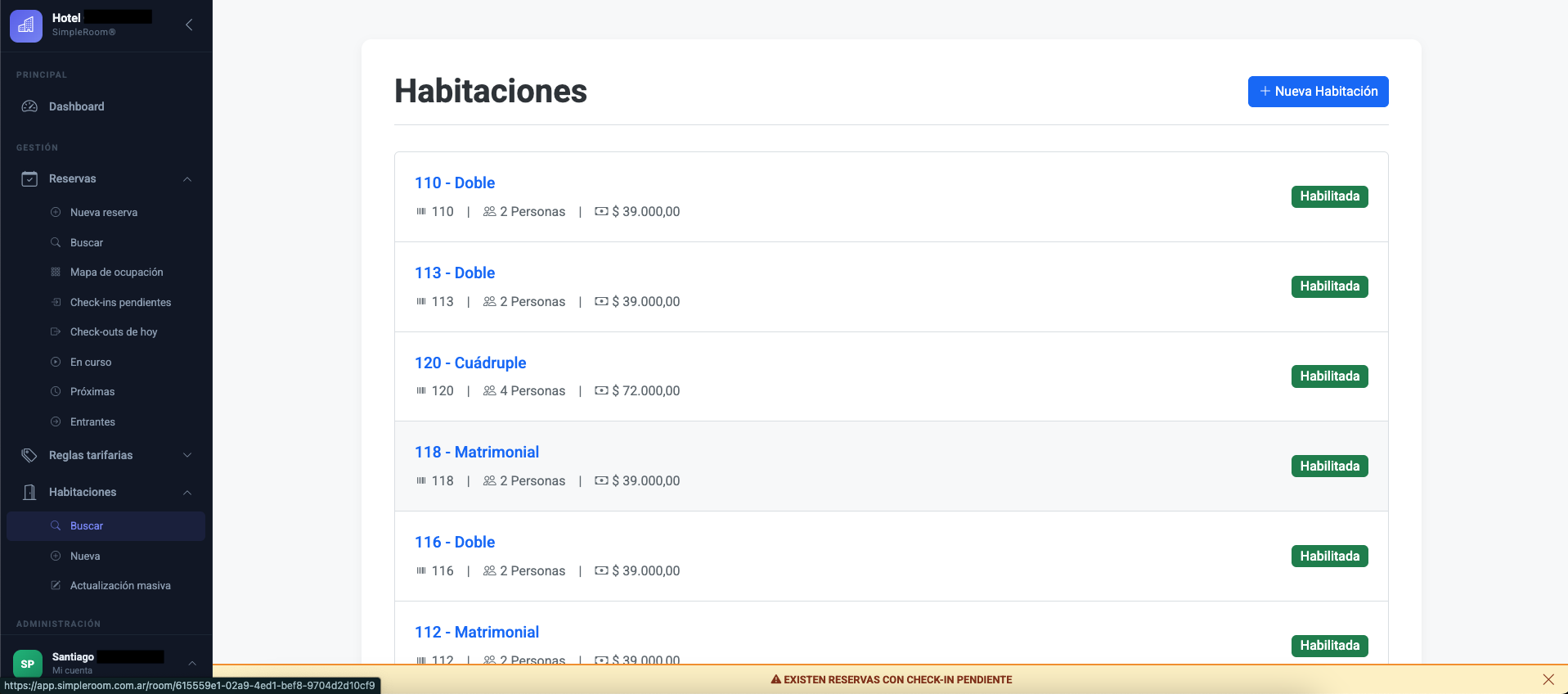
Task: Open room link 118 - Matrimonial
Action: tap(477, 452)
